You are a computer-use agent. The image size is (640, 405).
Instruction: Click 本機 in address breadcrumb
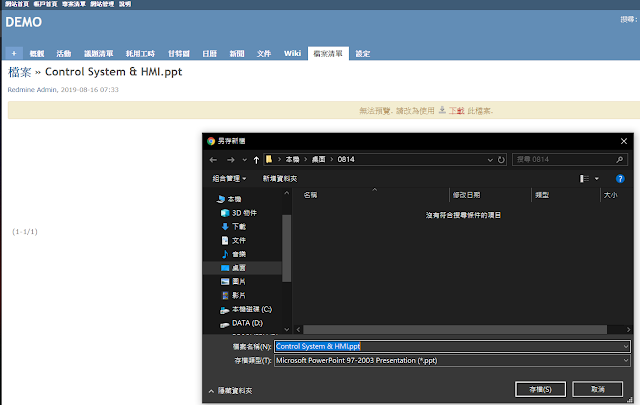point(292,159)
